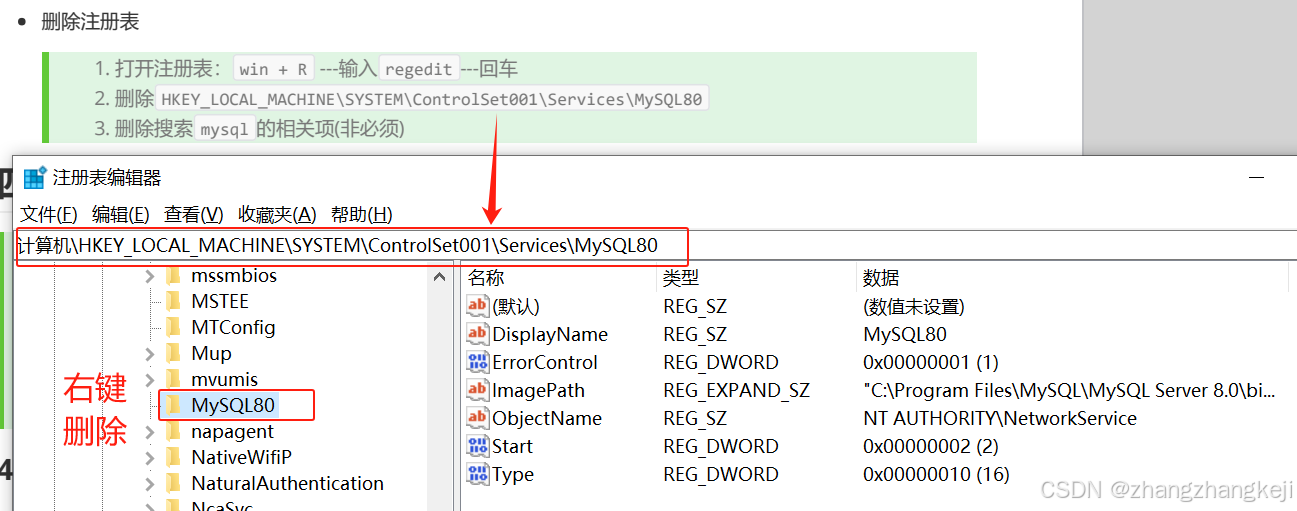Expand the NaturalAuthentication tree node
Screen dimensions: 1297x511
149,483
